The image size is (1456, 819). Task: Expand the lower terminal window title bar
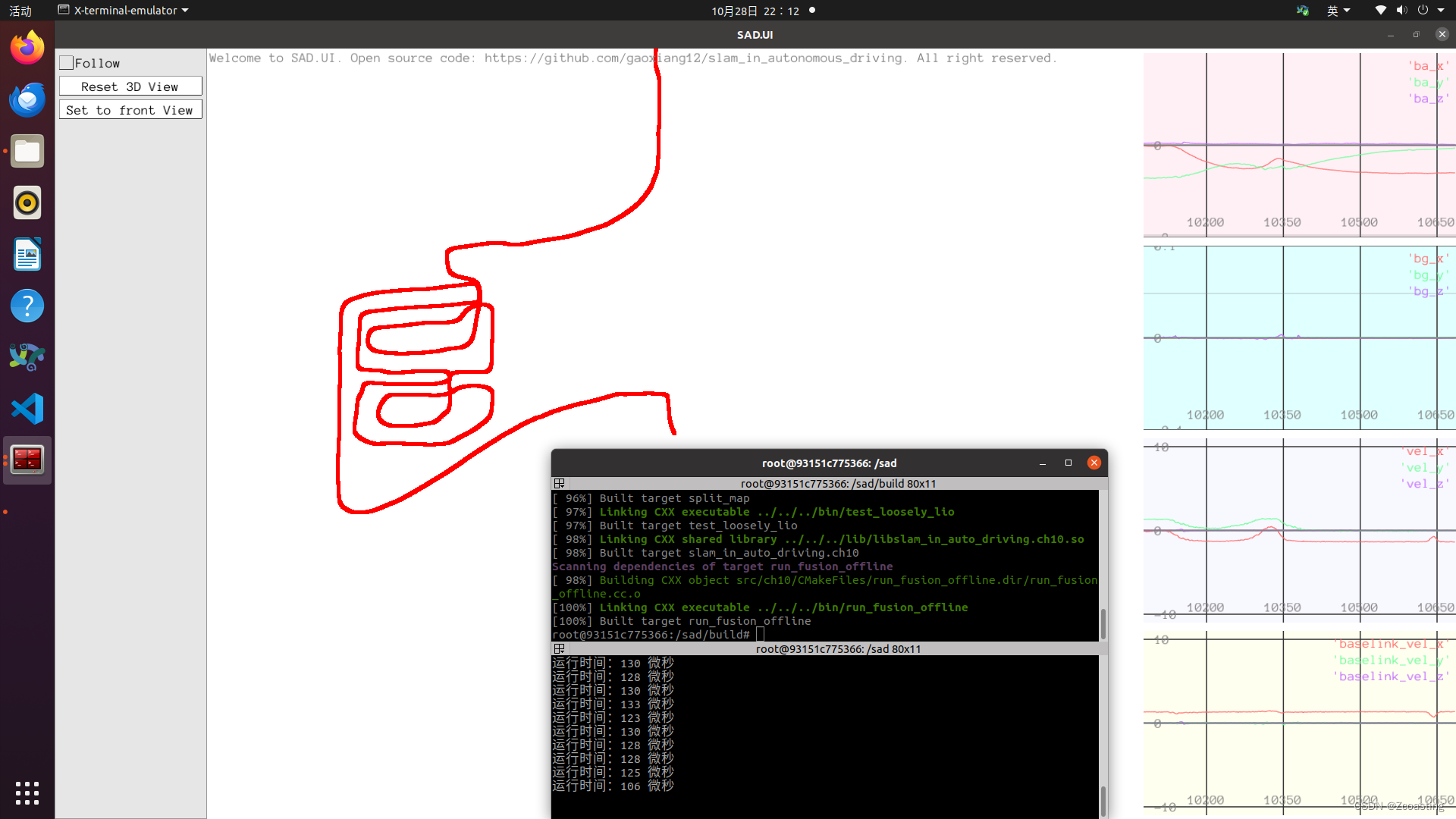click(x=558, y=649)
